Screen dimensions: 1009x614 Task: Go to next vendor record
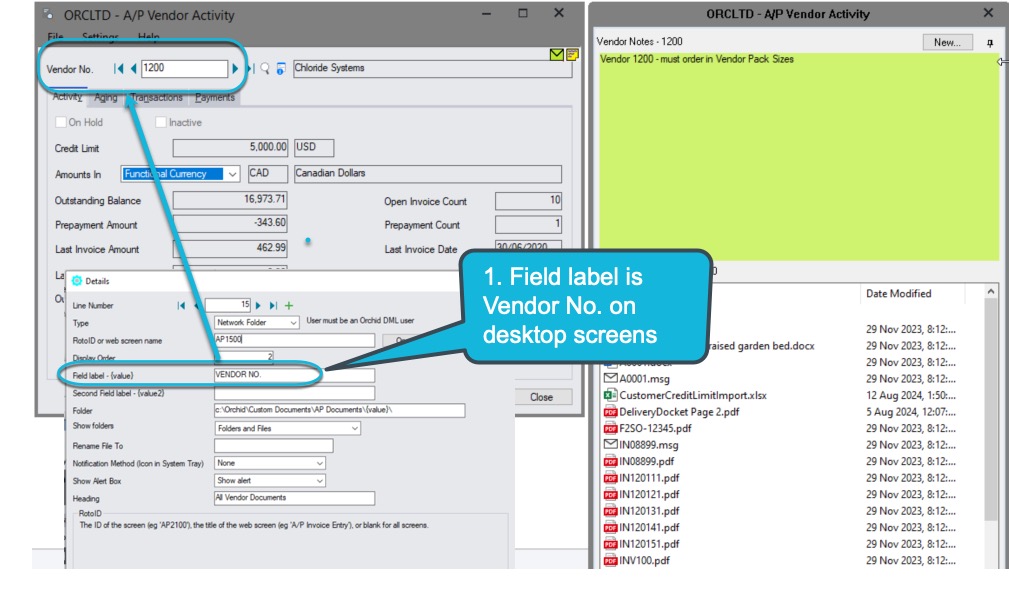tap(237, 69)
